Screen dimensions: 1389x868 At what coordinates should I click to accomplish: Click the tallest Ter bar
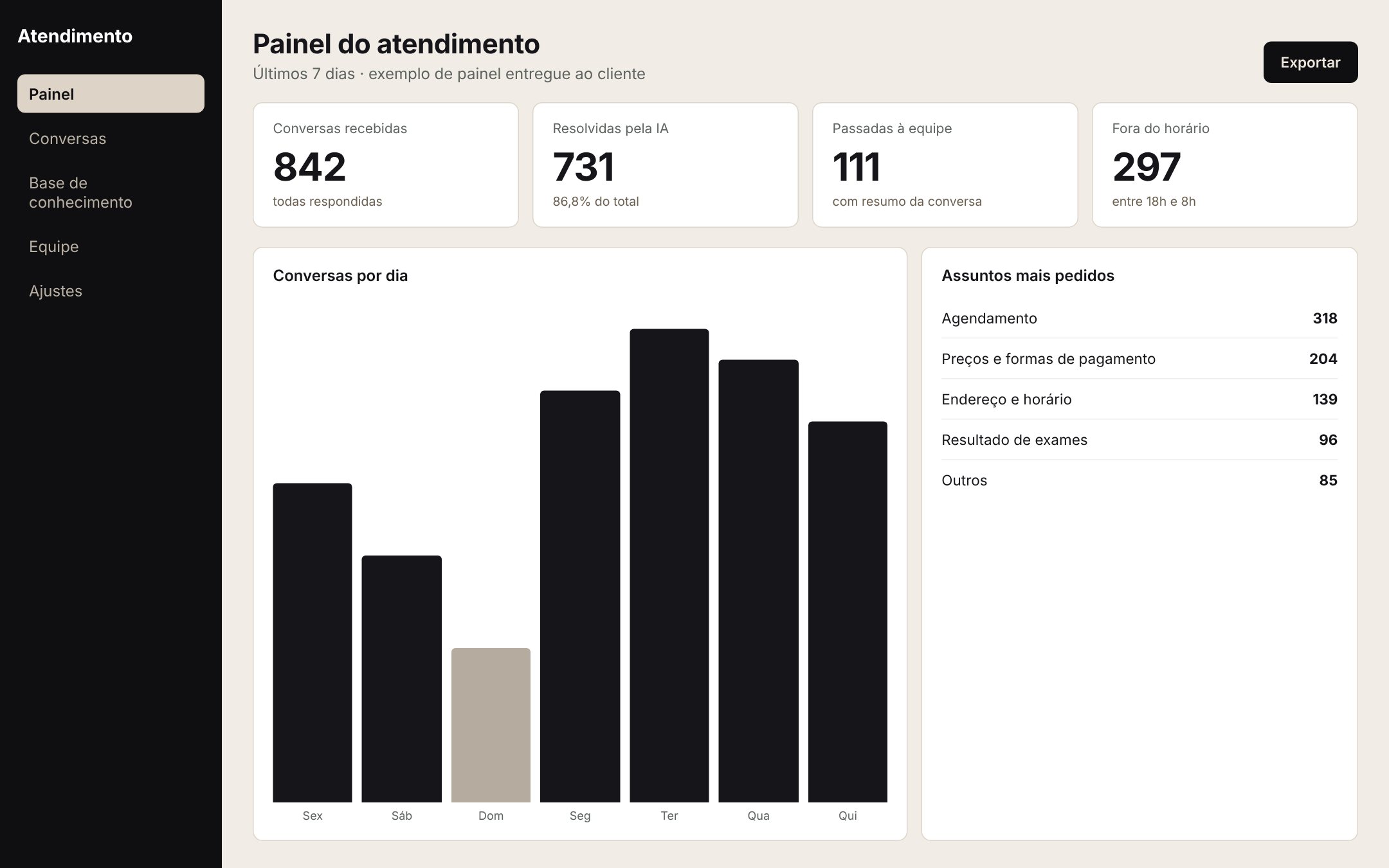click(669, 566)
